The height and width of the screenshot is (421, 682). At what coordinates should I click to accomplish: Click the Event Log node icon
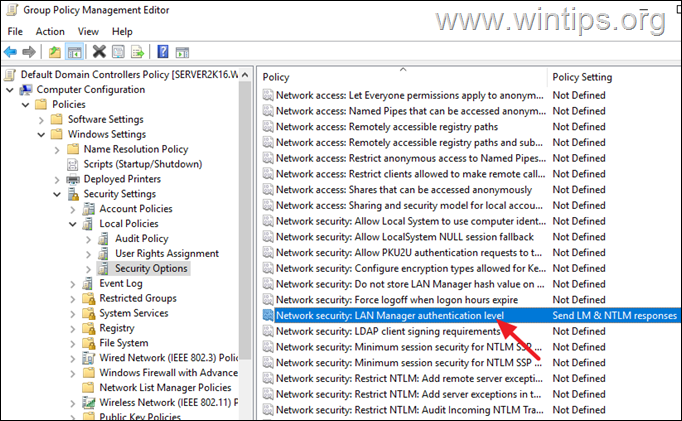pos(88,284)
